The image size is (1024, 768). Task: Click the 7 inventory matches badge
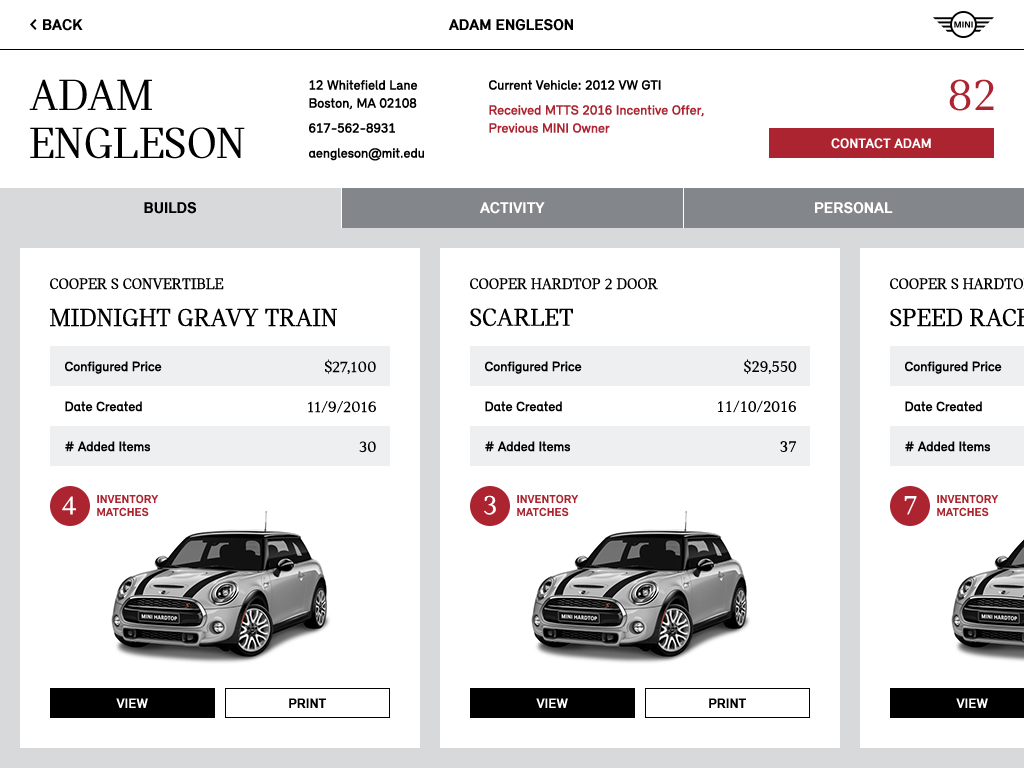tap(909, 506)
